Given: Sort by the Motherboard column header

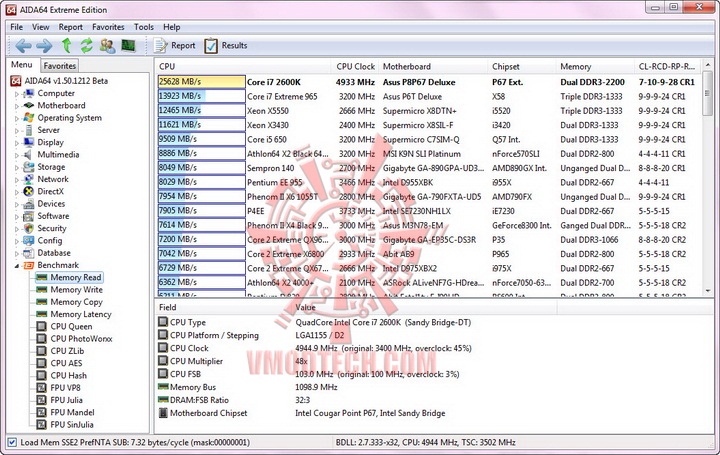Looking at the screenshot, I should coord(433,67).
